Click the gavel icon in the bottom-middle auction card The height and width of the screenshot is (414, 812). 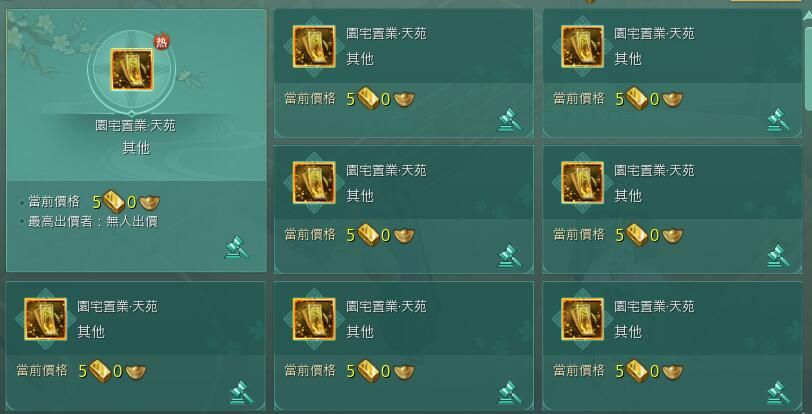[510, 393]
